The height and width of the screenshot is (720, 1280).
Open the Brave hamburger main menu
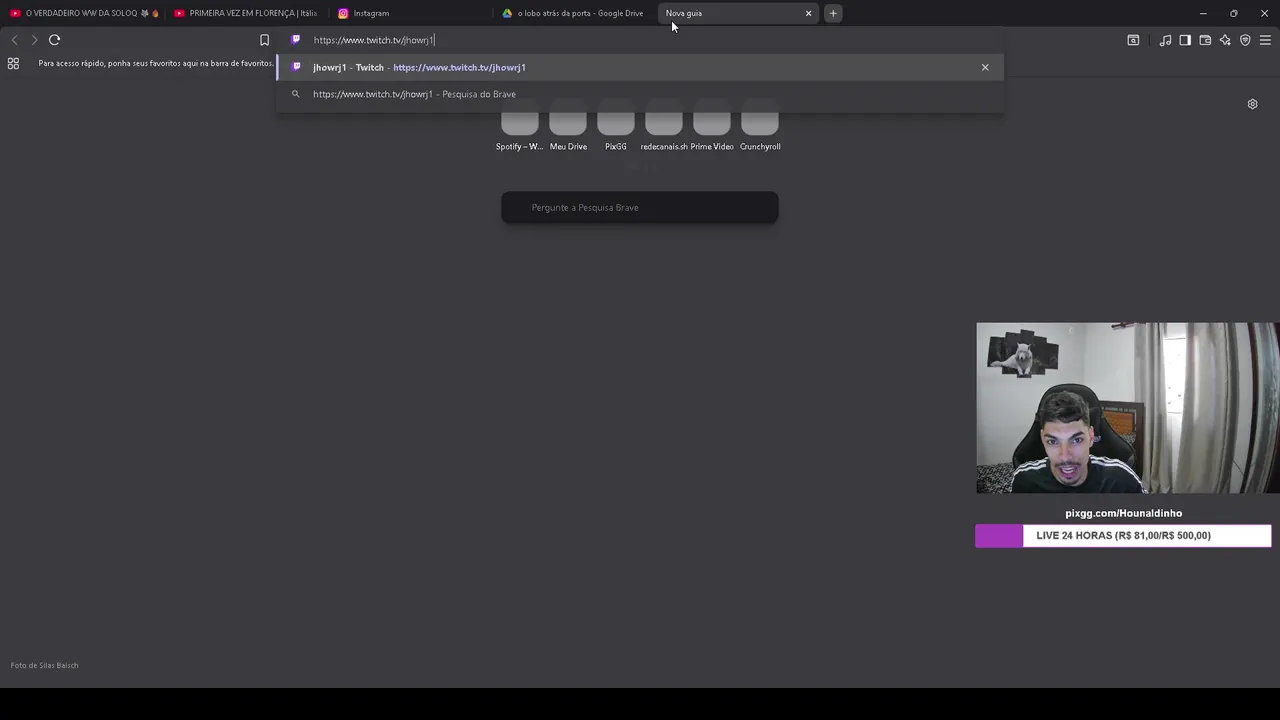1265,40
